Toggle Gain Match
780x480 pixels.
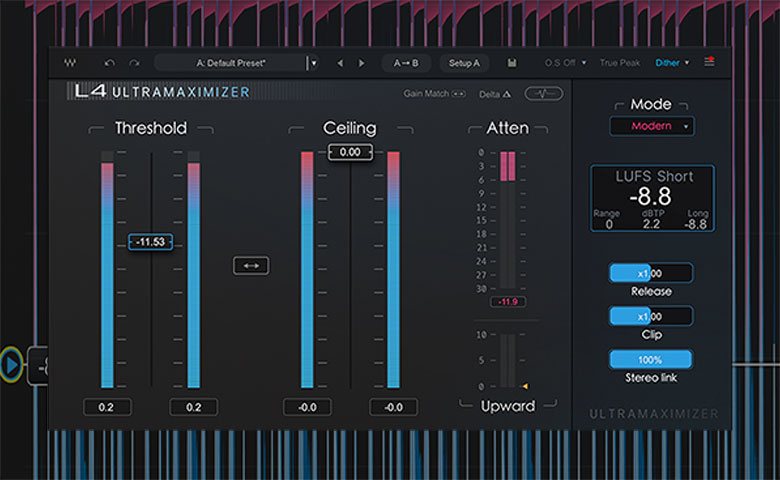click(x=434, y=94)
